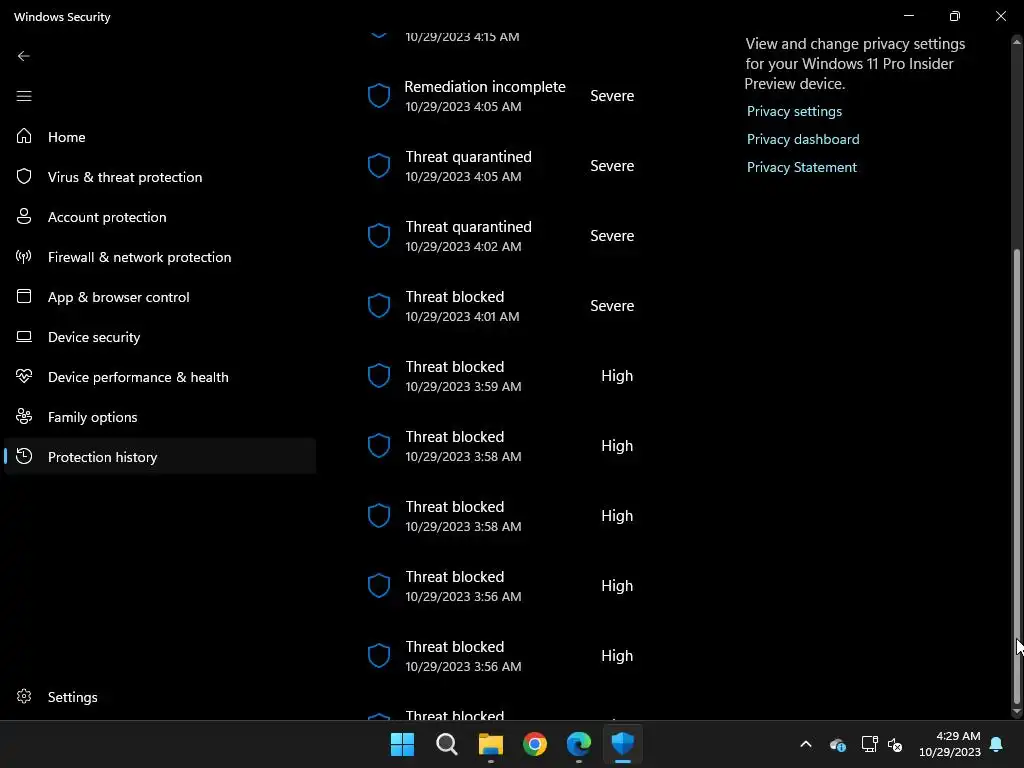The height and width of the screenshot is (768, 1024).
Task: Click the muted volume tray icon
Action: click(x=895, y=744)
